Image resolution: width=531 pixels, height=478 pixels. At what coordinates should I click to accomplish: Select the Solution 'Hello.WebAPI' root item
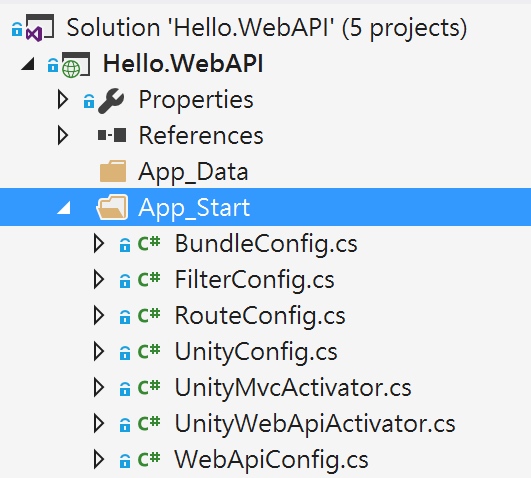(x=267, y=28)
